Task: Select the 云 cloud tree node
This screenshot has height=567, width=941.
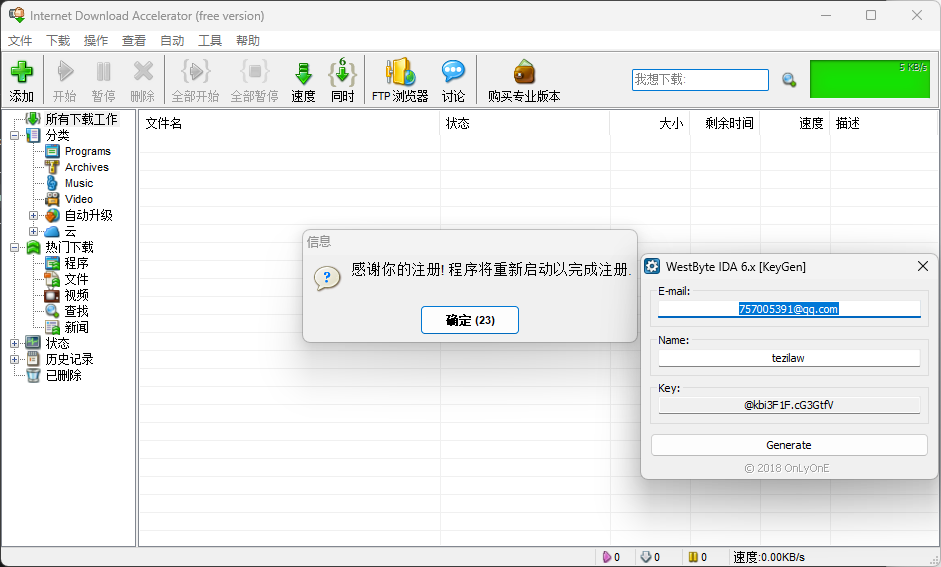Action: (71, 232)
